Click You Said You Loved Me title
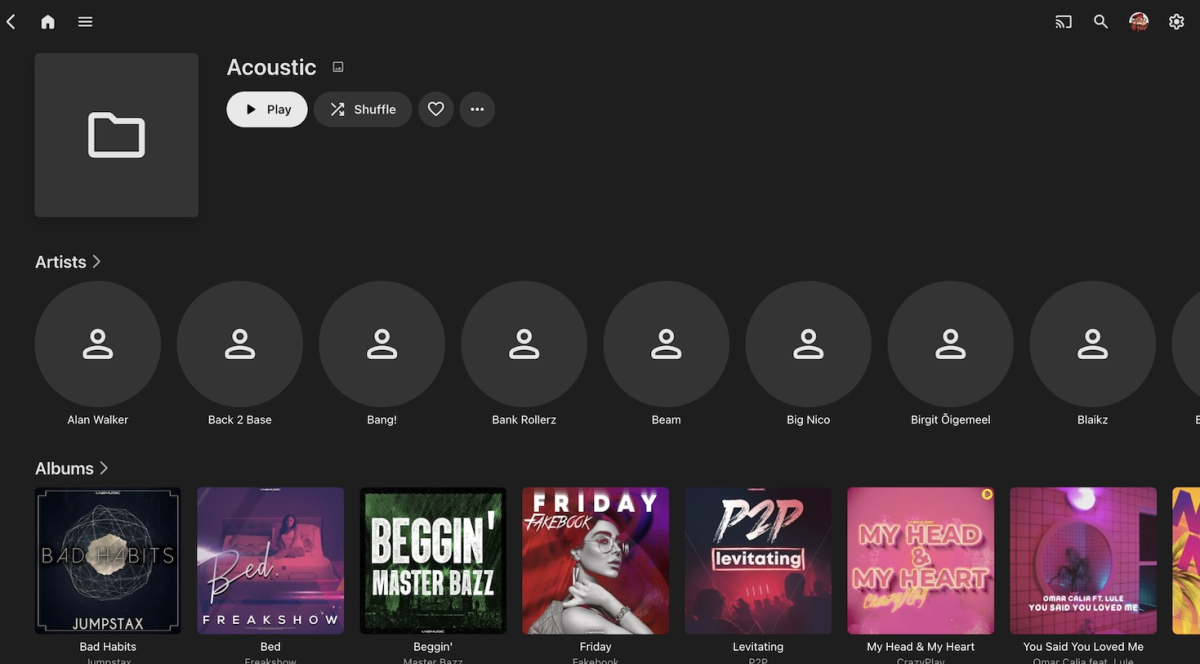 click(x=1083, y=647)
